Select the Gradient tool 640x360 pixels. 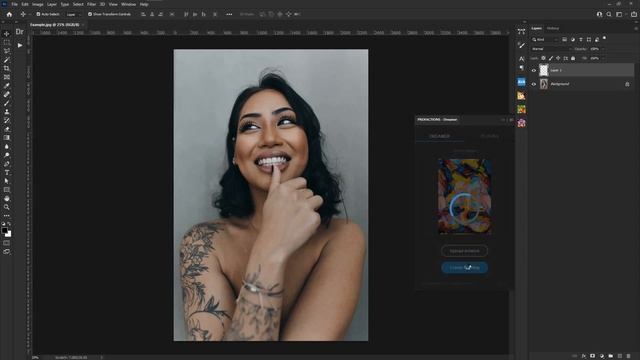click(x=7, y=138)
